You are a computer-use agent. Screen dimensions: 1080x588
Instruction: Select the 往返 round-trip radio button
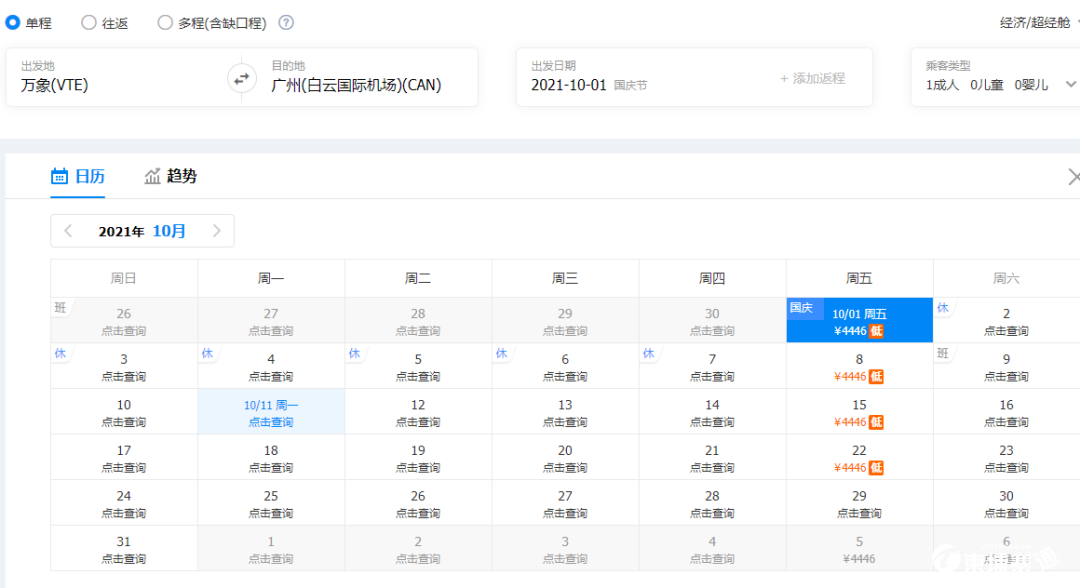pyautogui.click(x=89, y=23)
